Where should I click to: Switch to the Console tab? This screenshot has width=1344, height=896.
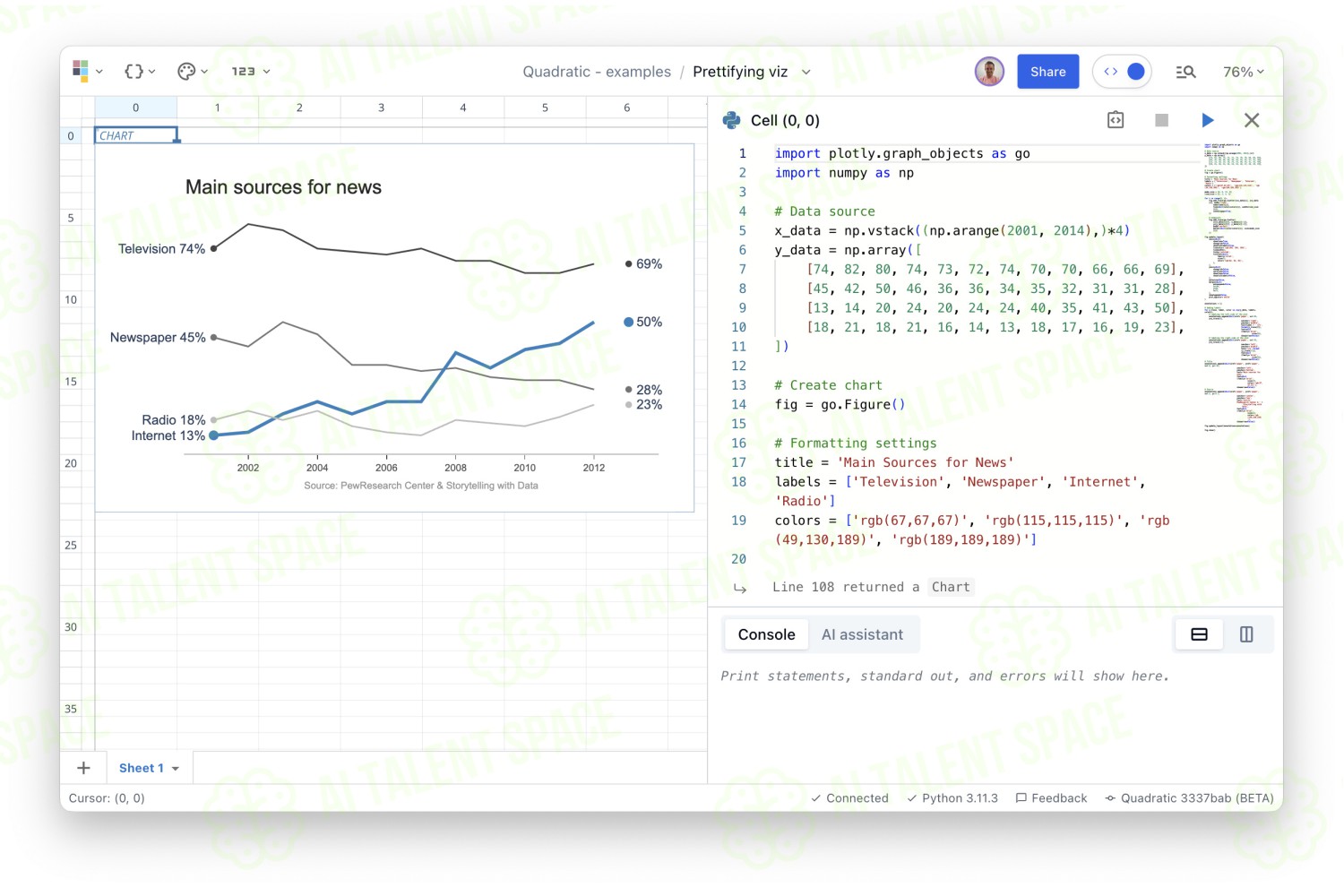pos(766,634)
